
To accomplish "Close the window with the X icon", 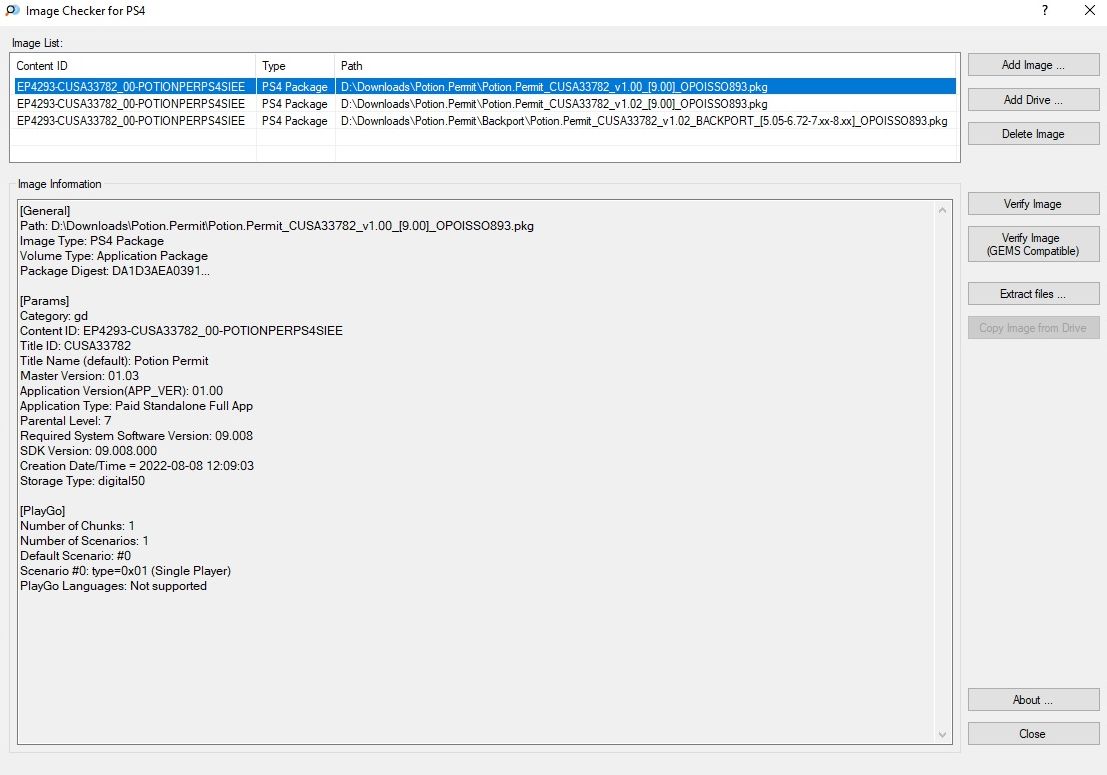I will (1089, 11).
